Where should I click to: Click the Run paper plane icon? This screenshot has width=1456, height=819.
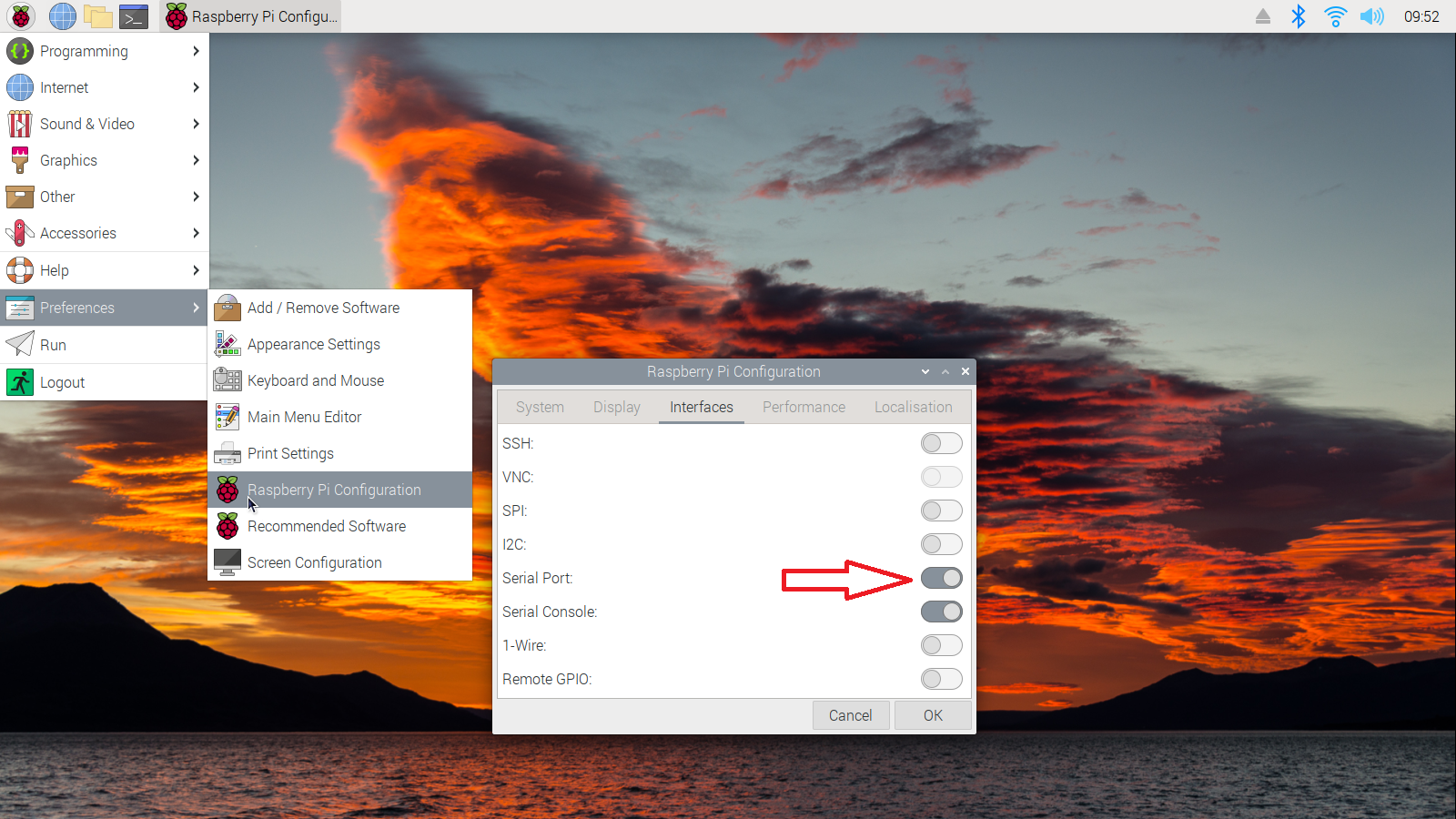pyautogui.click(x=20, y=345)
